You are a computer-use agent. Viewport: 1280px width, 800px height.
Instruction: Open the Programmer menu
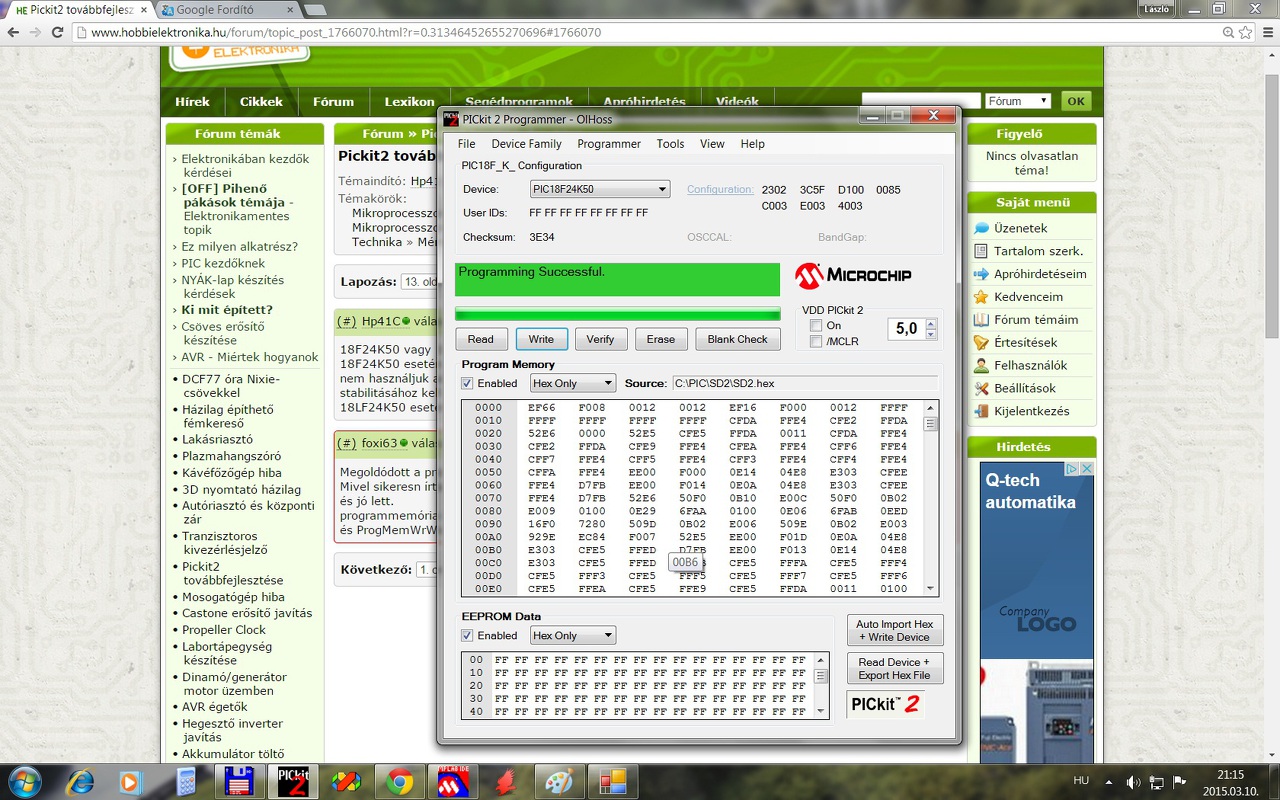[609, 144]
